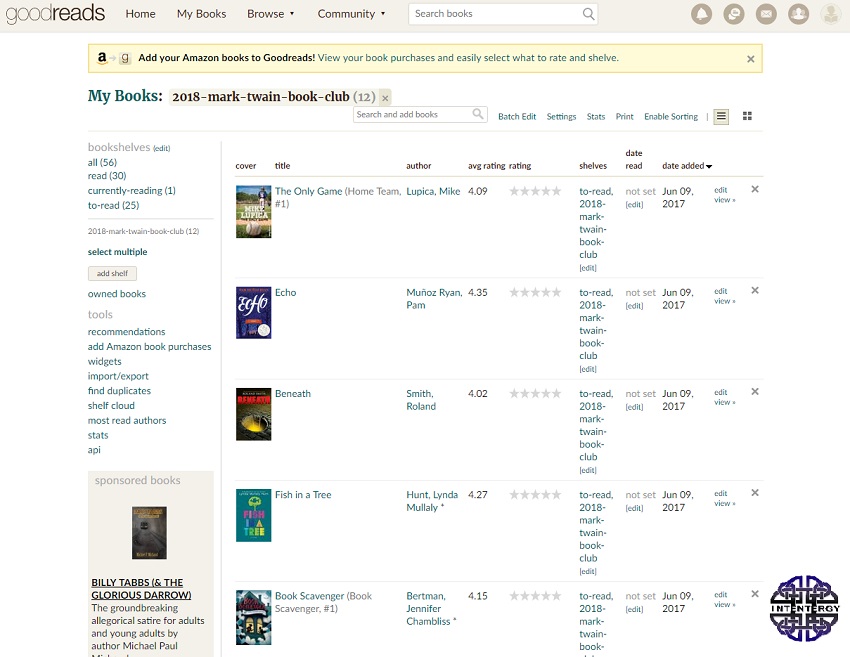Click the add shelf button

pyautogui.click(x=112, y=273)
